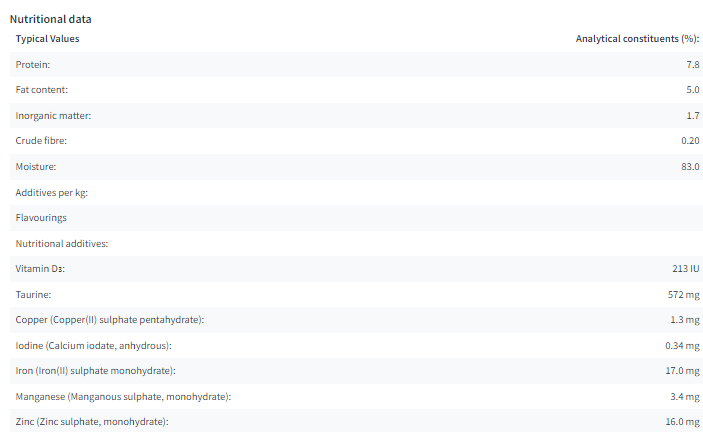Click the 'Iron (Iron(II) sulphate monohydrate):' label
Screen dimensions: 703x432
coord(95,371)
